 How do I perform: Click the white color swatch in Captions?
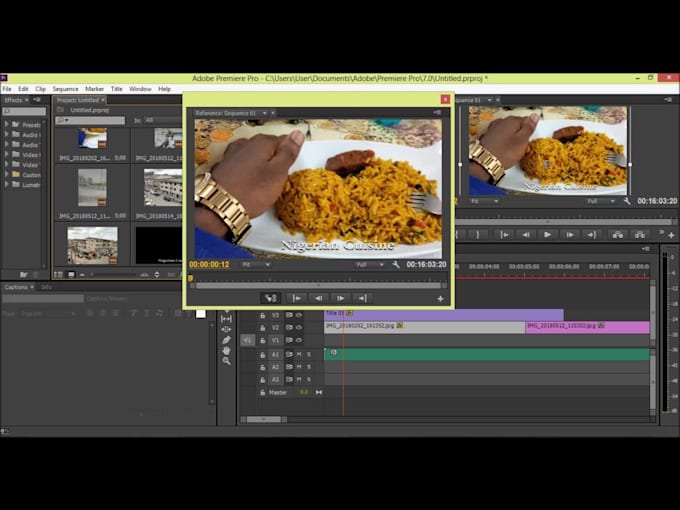pyautogui.click(x=200, y=314)
